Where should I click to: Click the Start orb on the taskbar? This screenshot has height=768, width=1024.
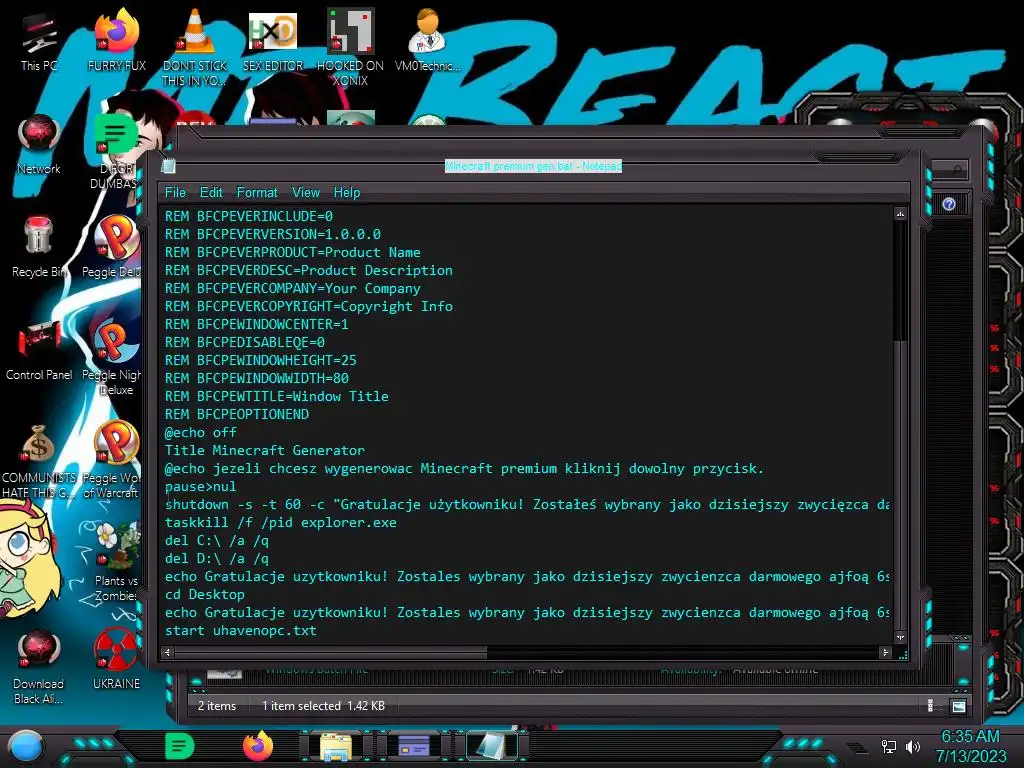tap(26, 746)
